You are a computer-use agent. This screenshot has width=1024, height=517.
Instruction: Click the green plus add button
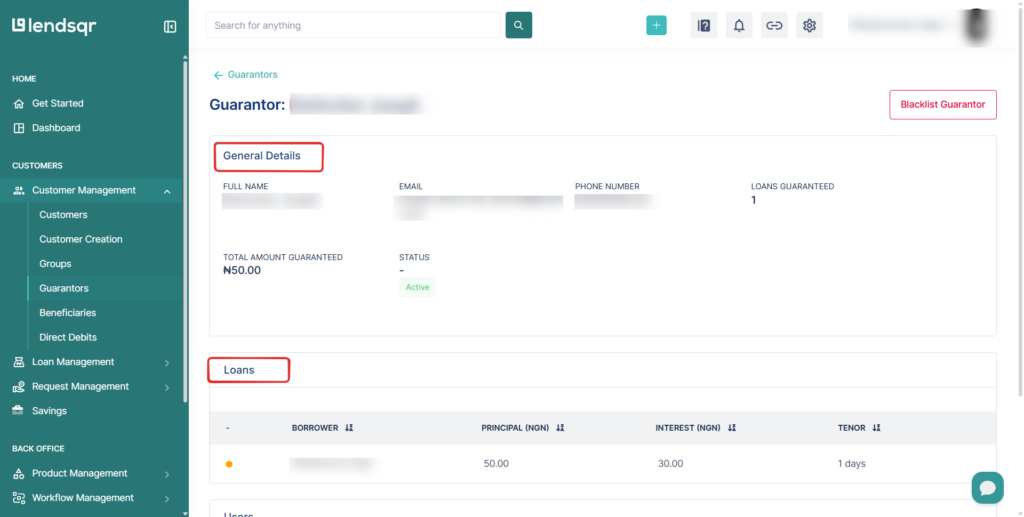click(656, 25)
